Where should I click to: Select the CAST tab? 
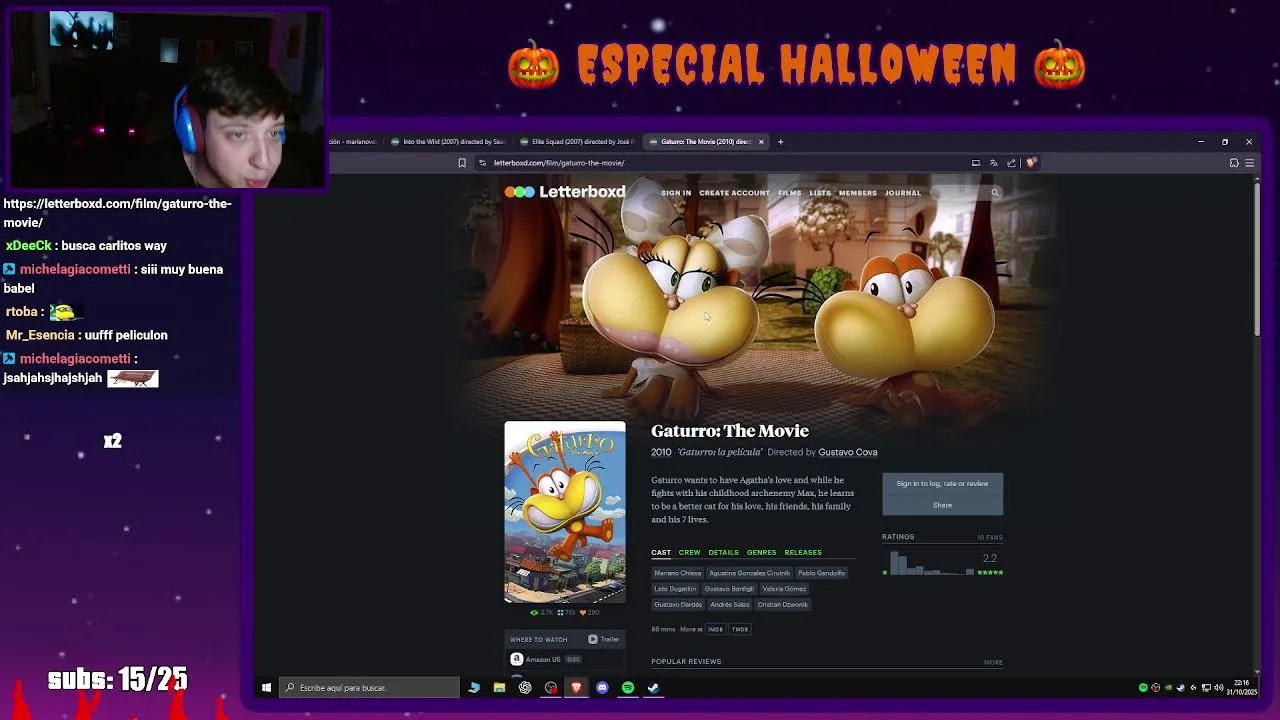[661, 552]
